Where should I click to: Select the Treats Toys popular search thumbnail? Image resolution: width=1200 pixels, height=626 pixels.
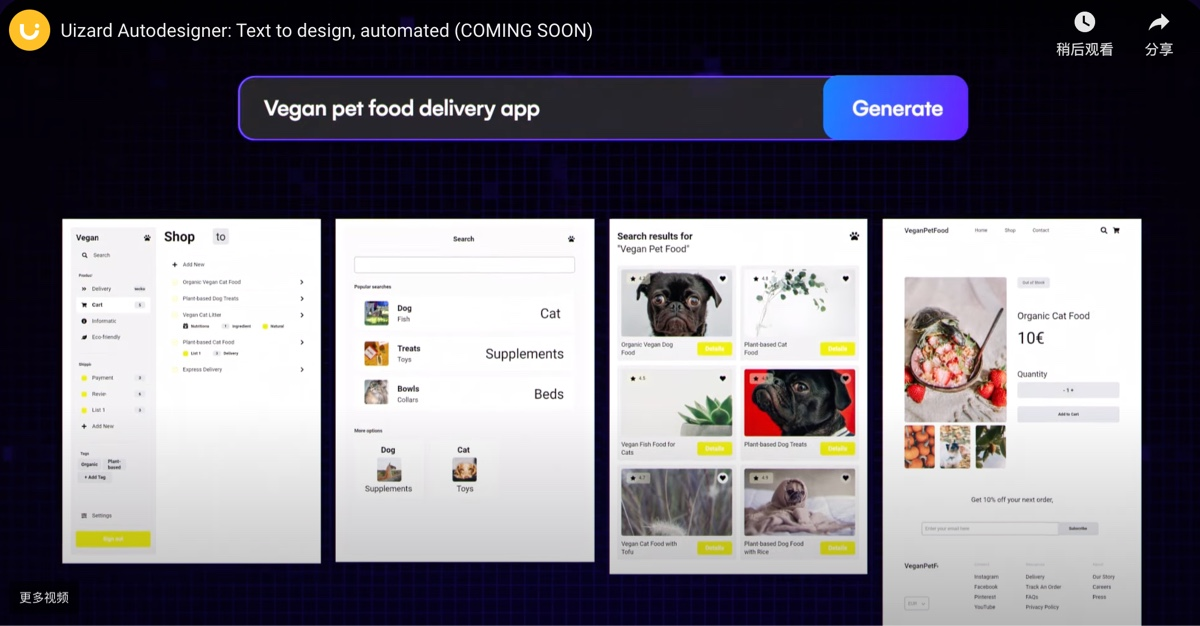pos(376,353)
